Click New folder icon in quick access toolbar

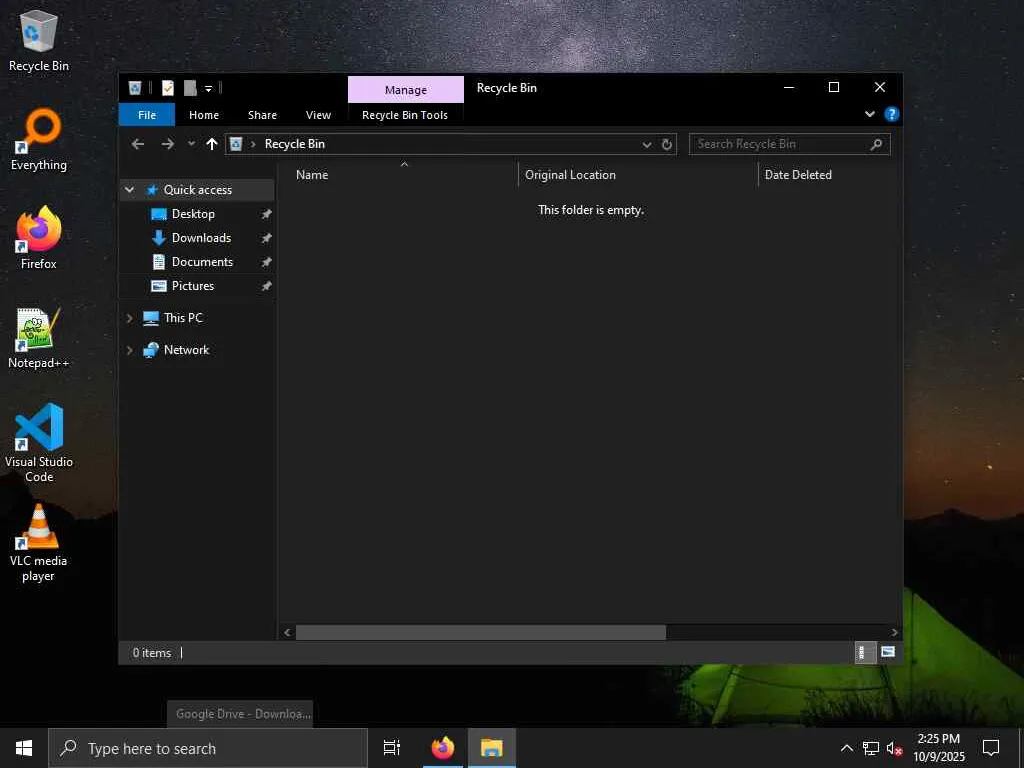click(x=190, y=88)
